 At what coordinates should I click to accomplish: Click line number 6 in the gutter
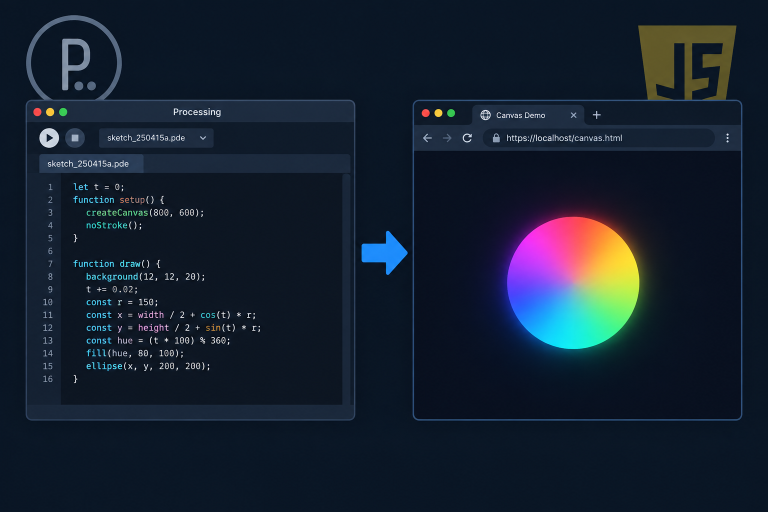pos(50,251)
